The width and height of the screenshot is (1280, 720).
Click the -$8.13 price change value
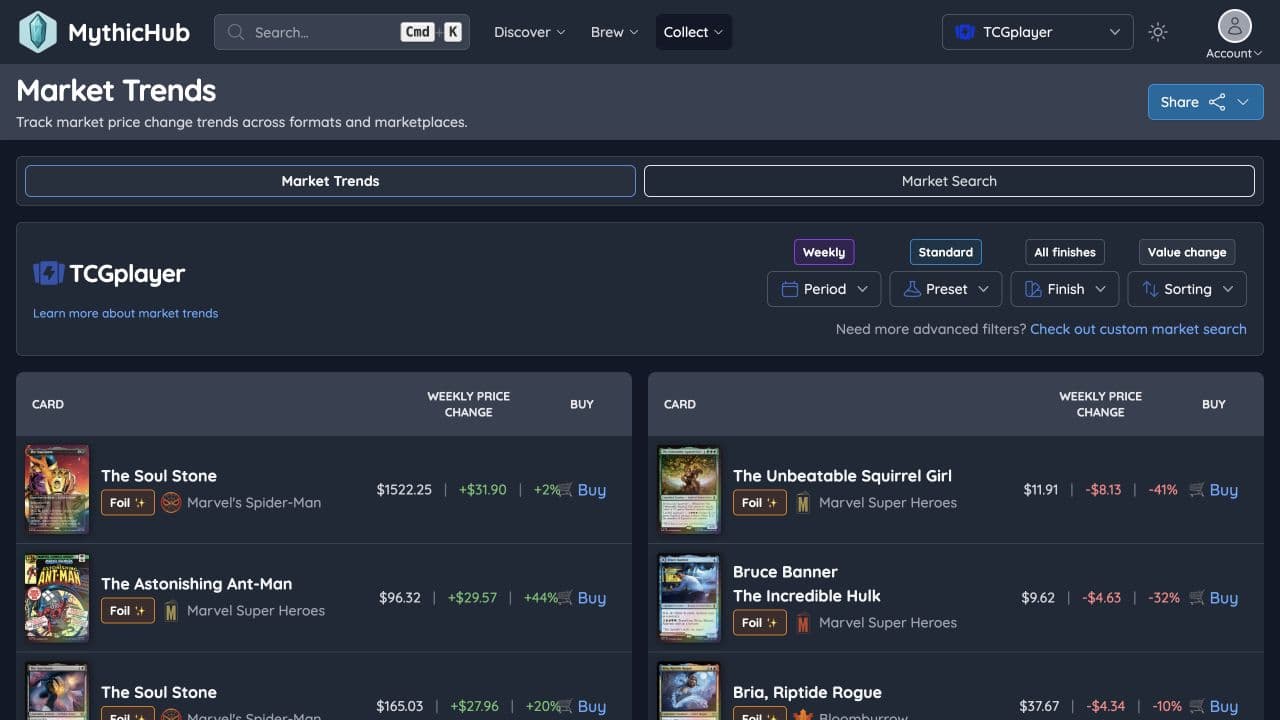pos(1103,490)
